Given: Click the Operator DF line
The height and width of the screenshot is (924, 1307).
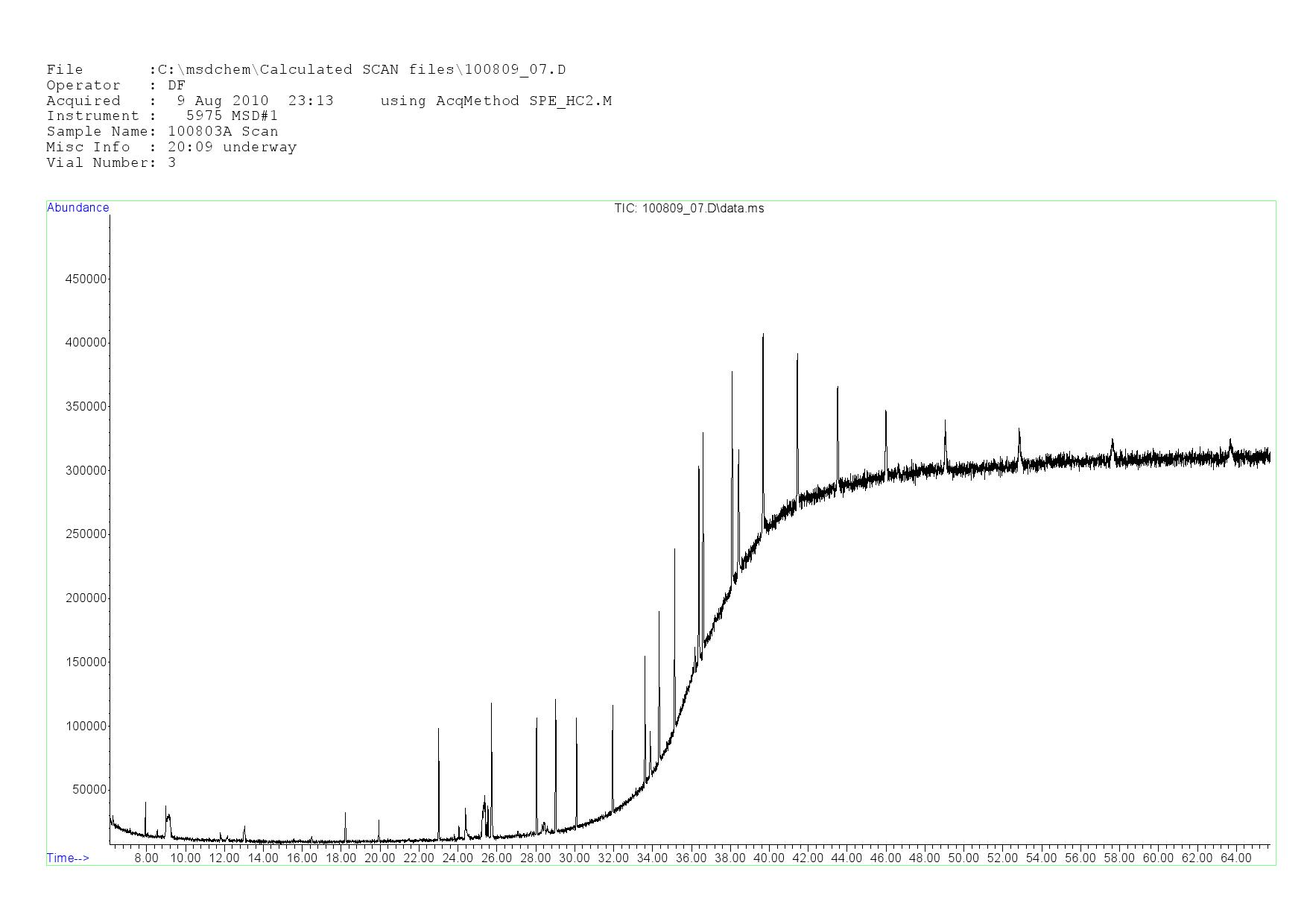Looking at the screenshot, I should pyautogui.click(x=115, y=86).
